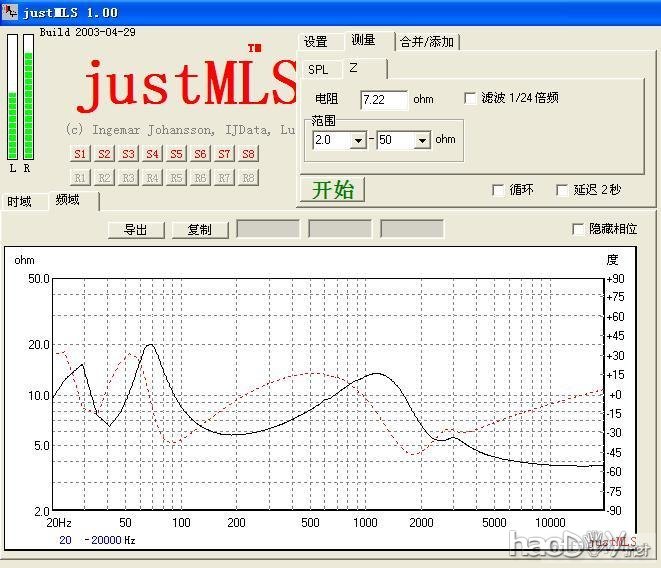Select the S6 memory slot button
Screen dimensions: 661x568
[x=200, y=154]
